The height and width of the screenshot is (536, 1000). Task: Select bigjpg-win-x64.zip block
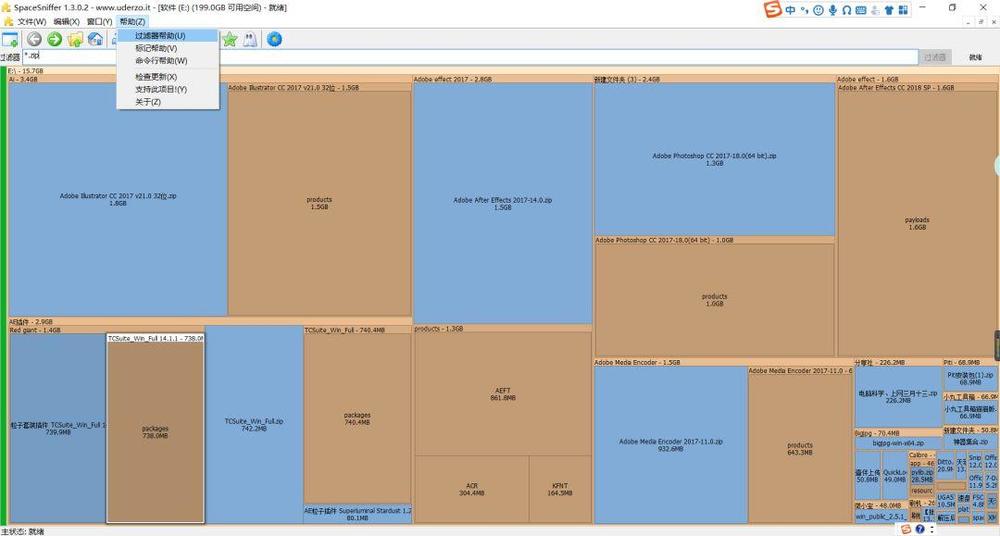pyautogui.click(x=898, y=443)
